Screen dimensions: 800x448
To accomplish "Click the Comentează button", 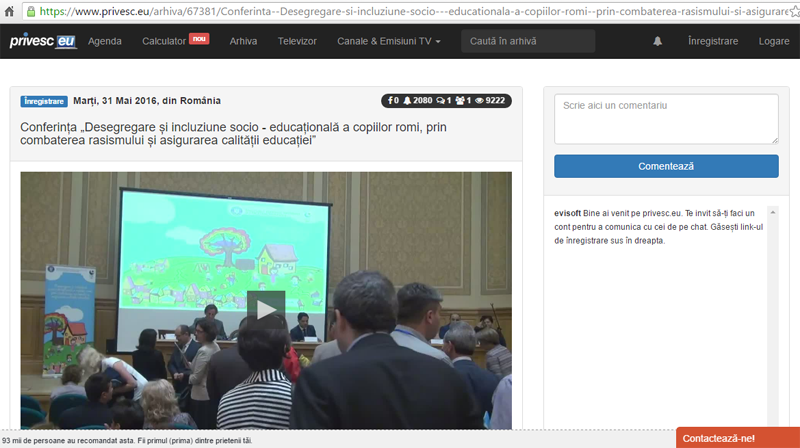I will [666, 166].
